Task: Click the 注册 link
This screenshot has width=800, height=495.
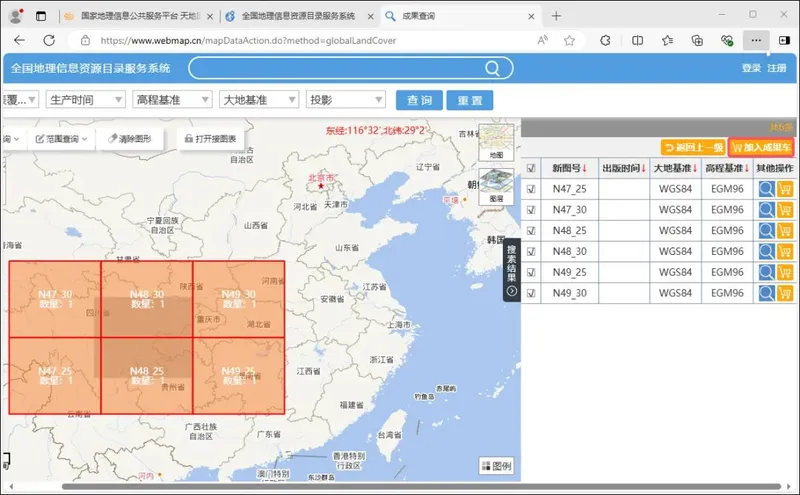Action: tap(777, 68)
